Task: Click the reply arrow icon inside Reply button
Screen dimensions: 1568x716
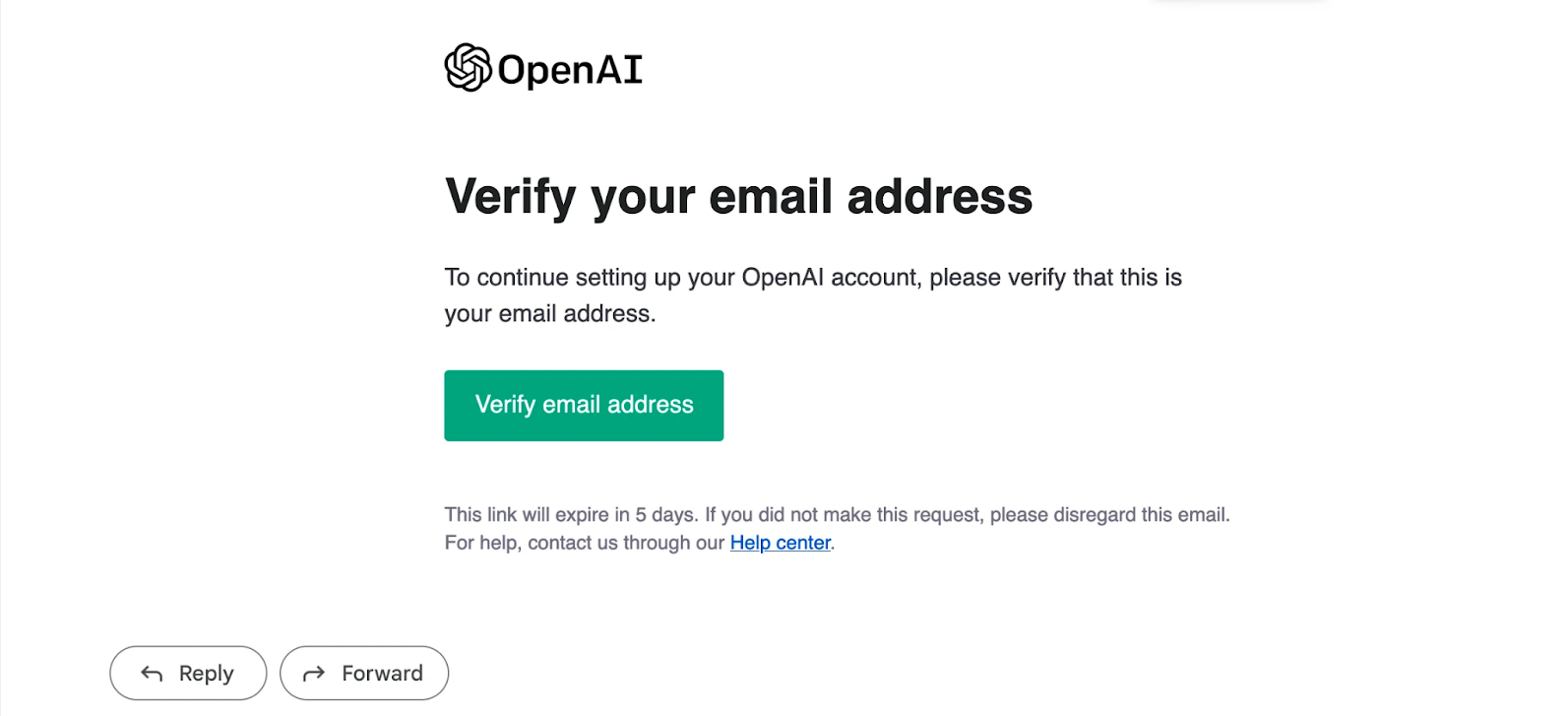Action: pos(150,673)
